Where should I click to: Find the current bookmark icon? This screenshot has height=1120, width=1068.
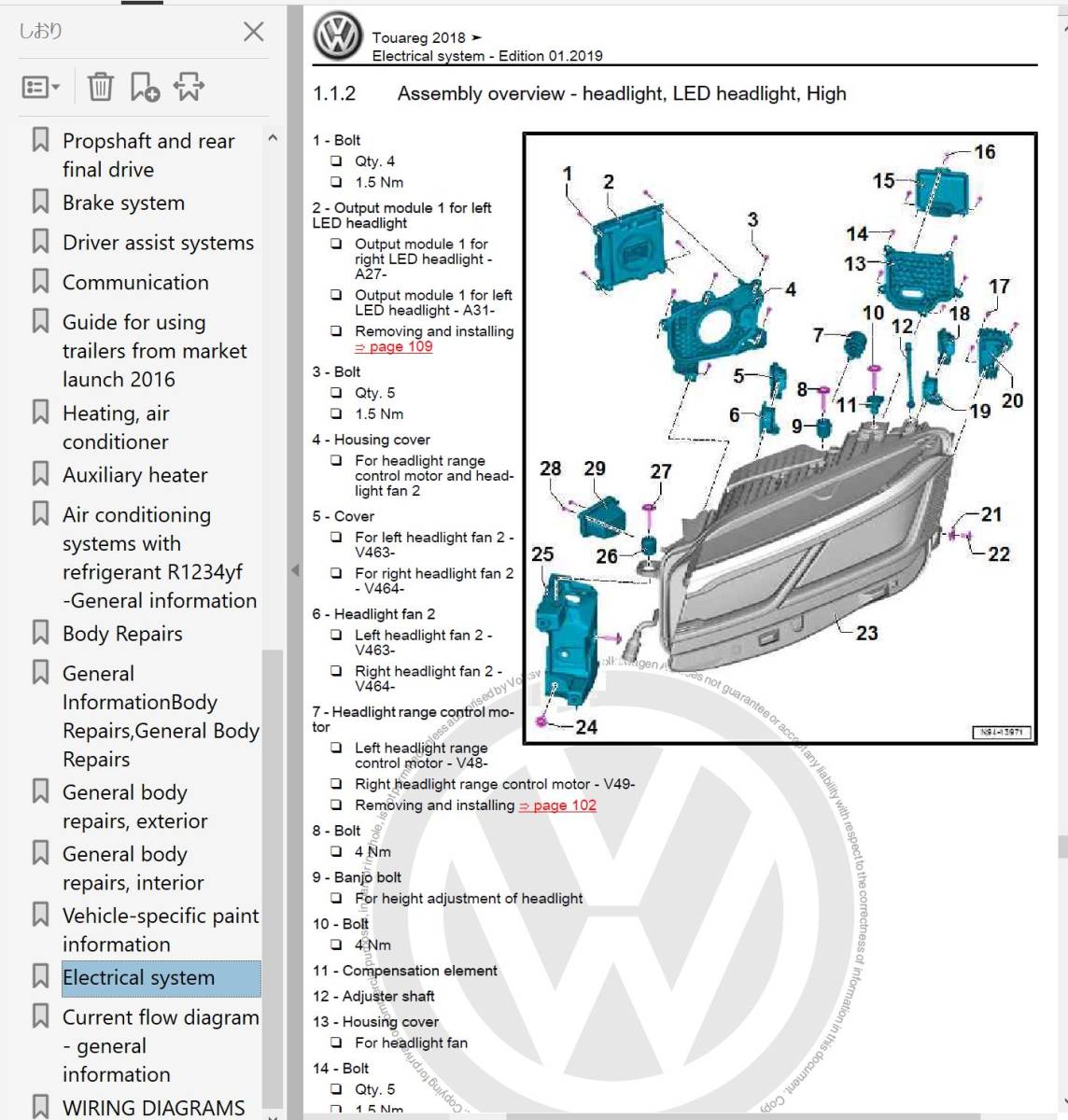189,87
